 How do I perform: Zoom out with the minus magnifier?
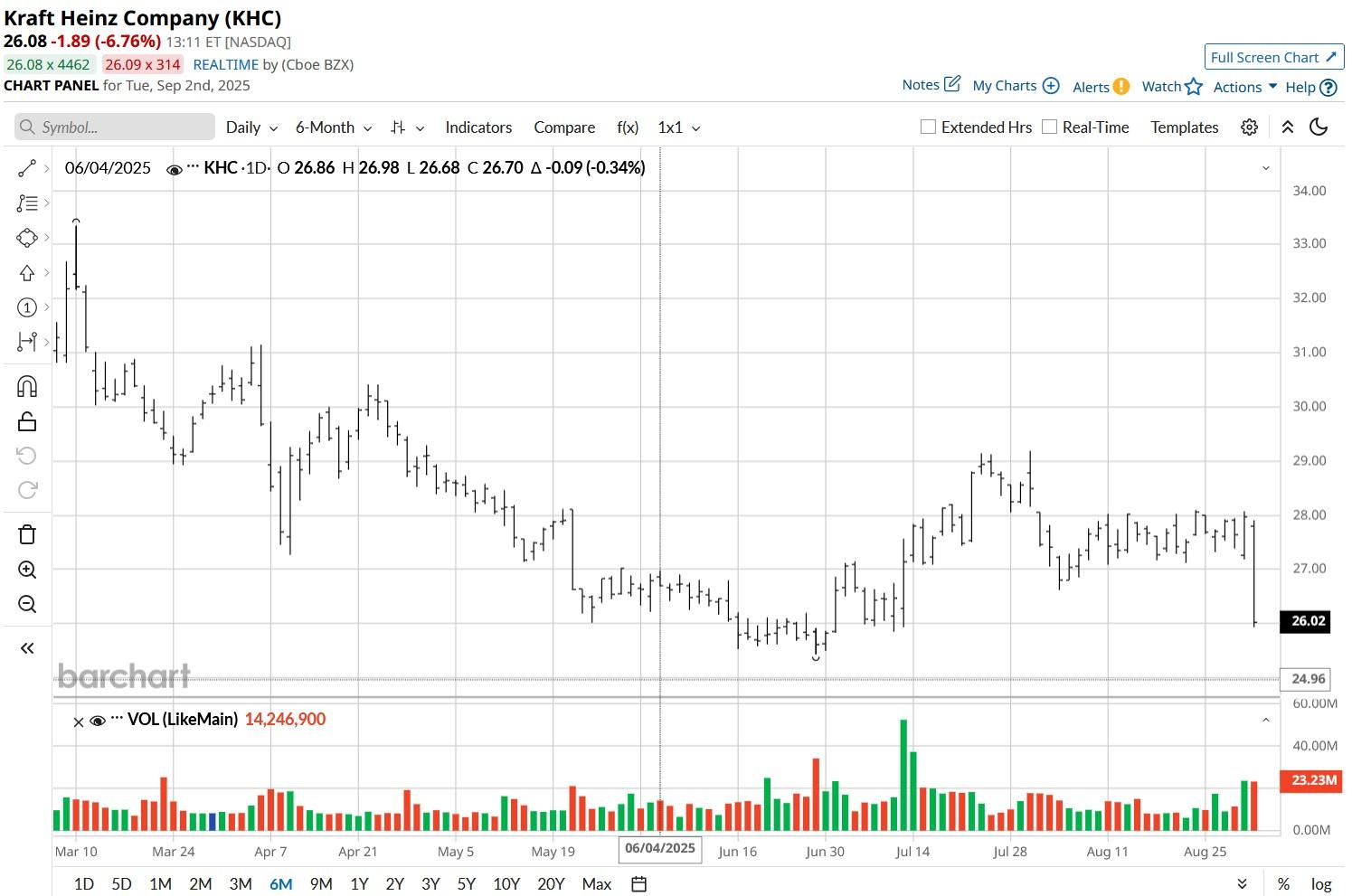click(27, 604)
